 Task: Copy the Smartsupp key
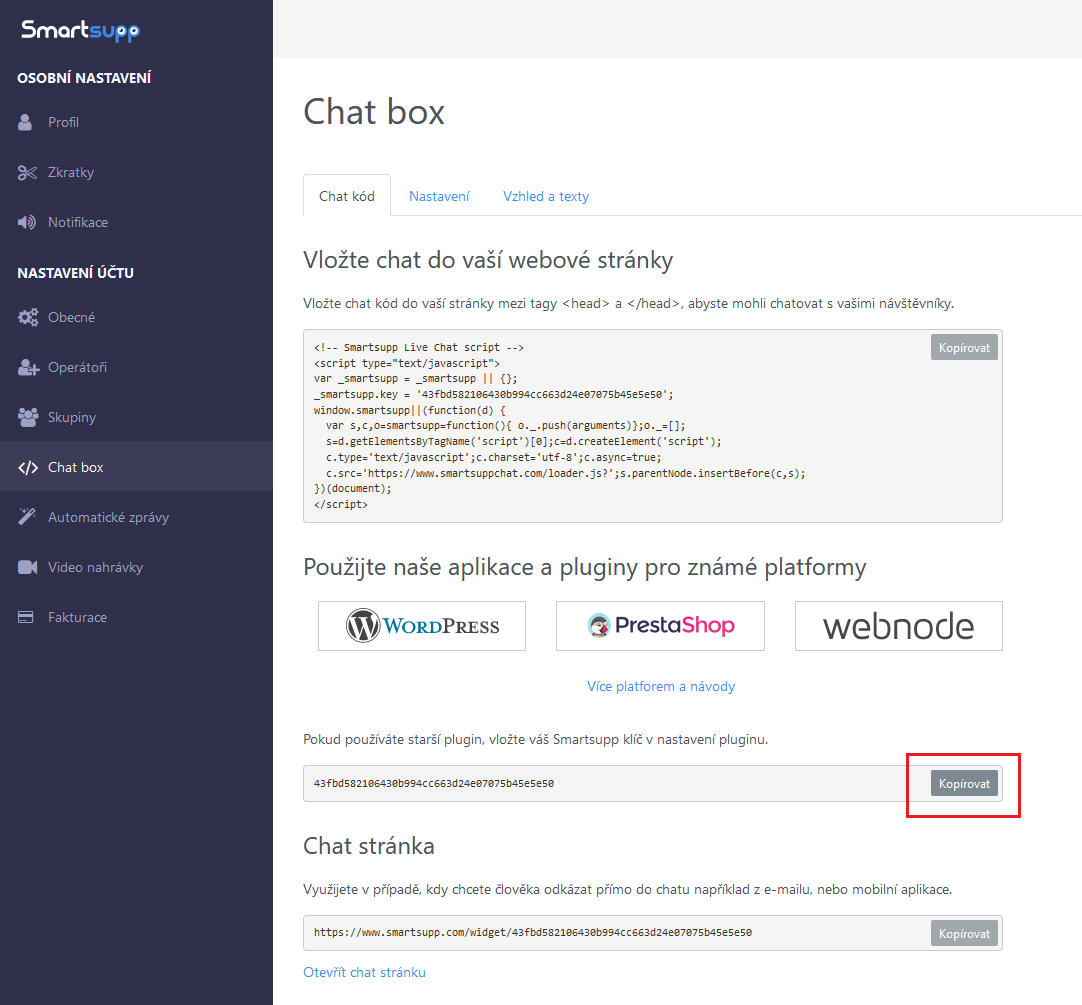coord(964,784)
